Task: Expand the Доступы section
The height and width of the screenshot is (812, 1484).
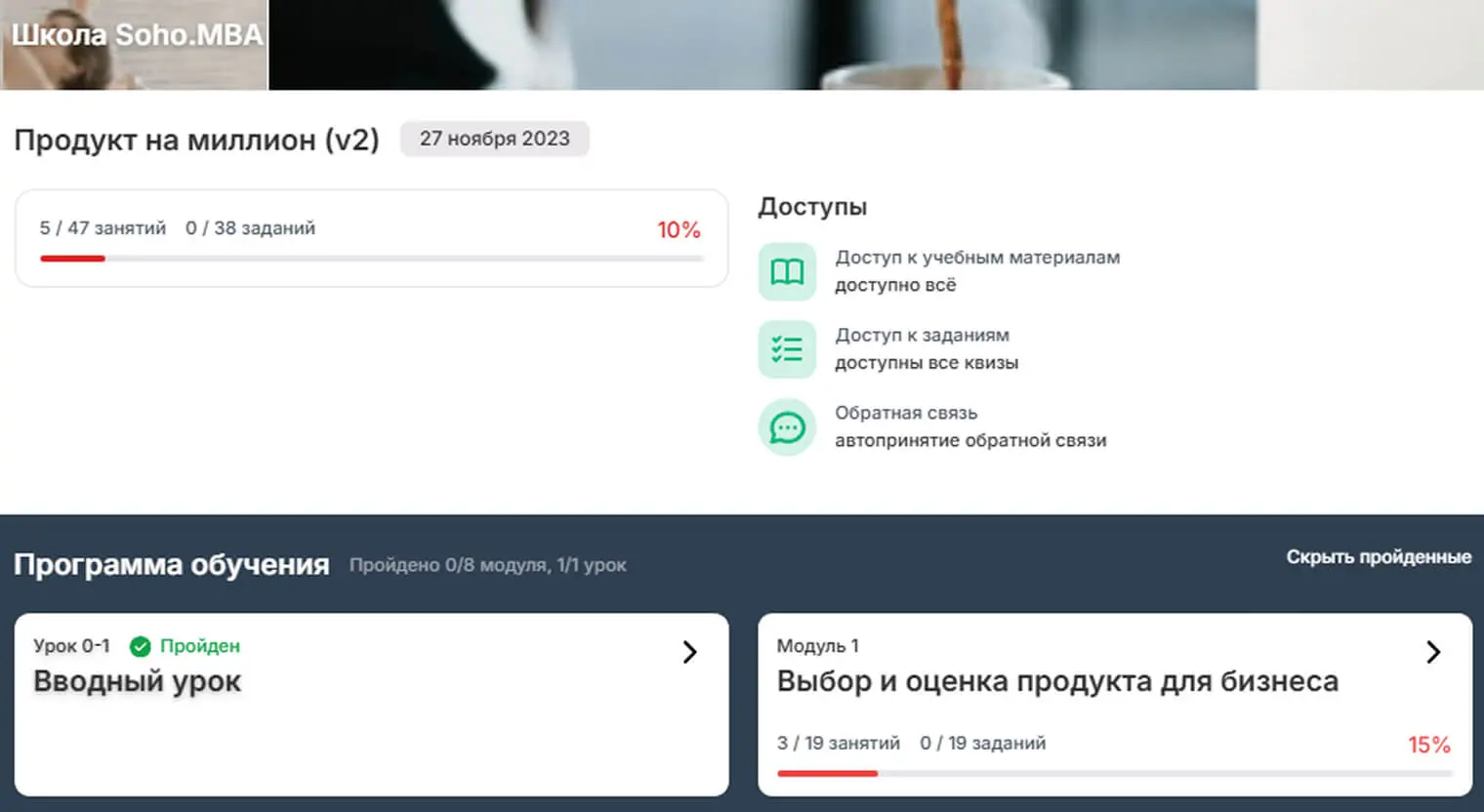Action: [x=812, y=206]
